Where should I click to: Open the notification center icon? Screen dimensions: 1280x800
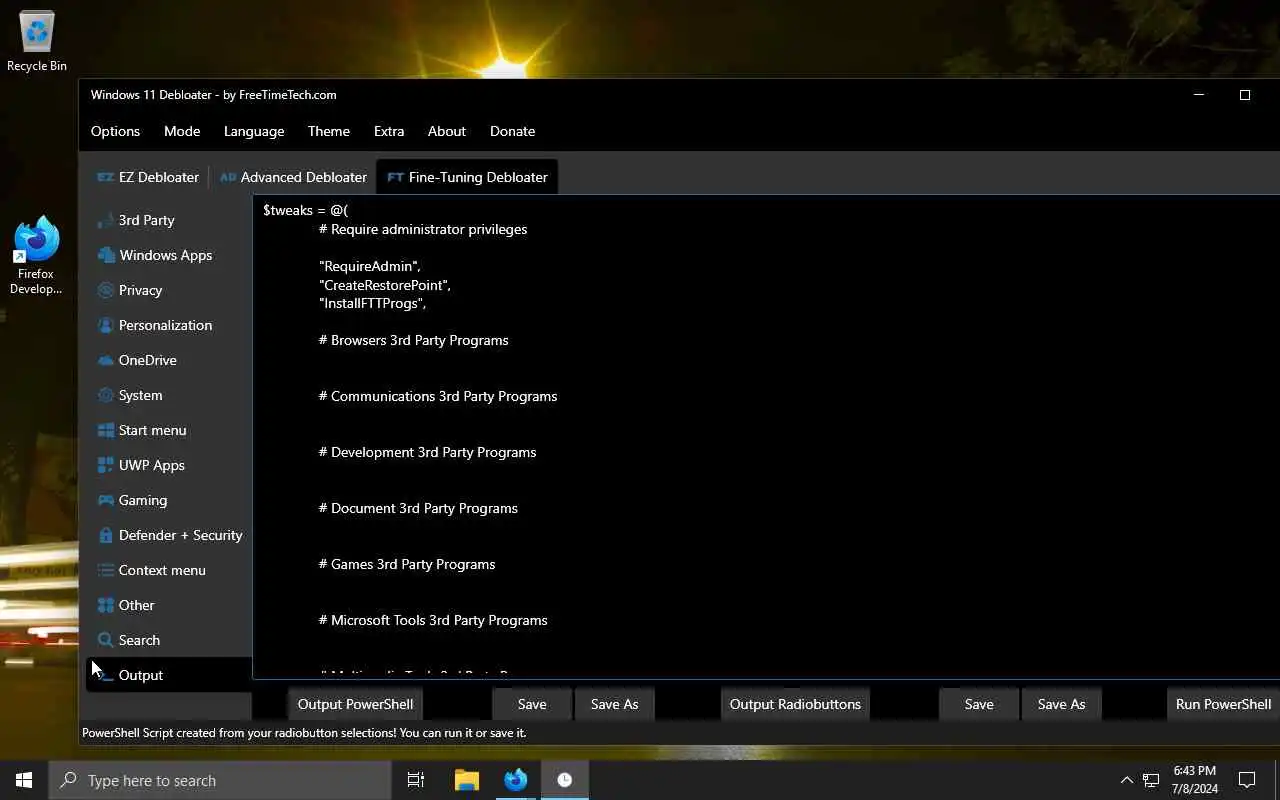click(1247, 780)
